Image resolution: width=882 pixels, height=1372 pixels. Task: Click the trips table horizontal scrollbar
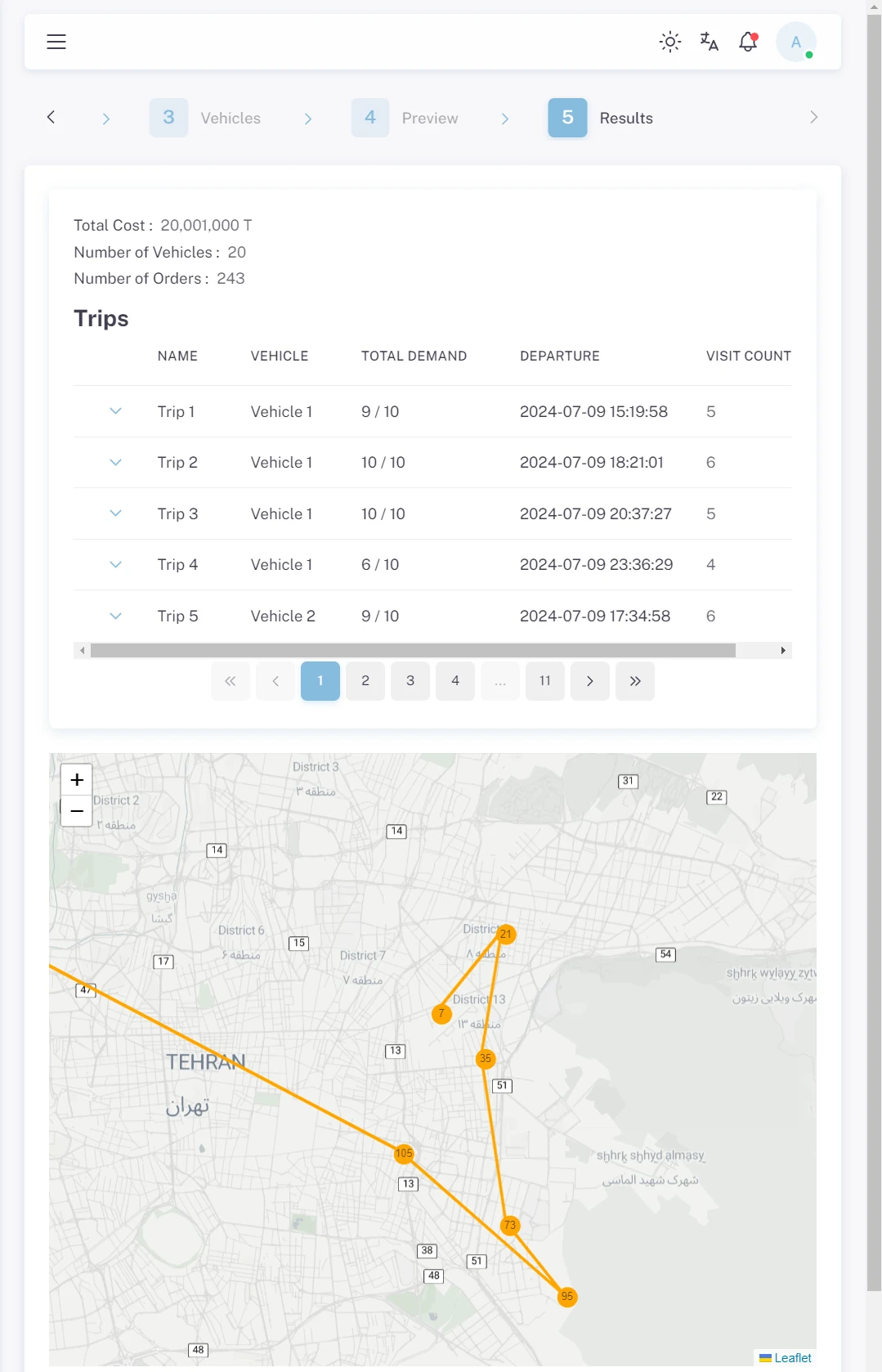[413, 651]
